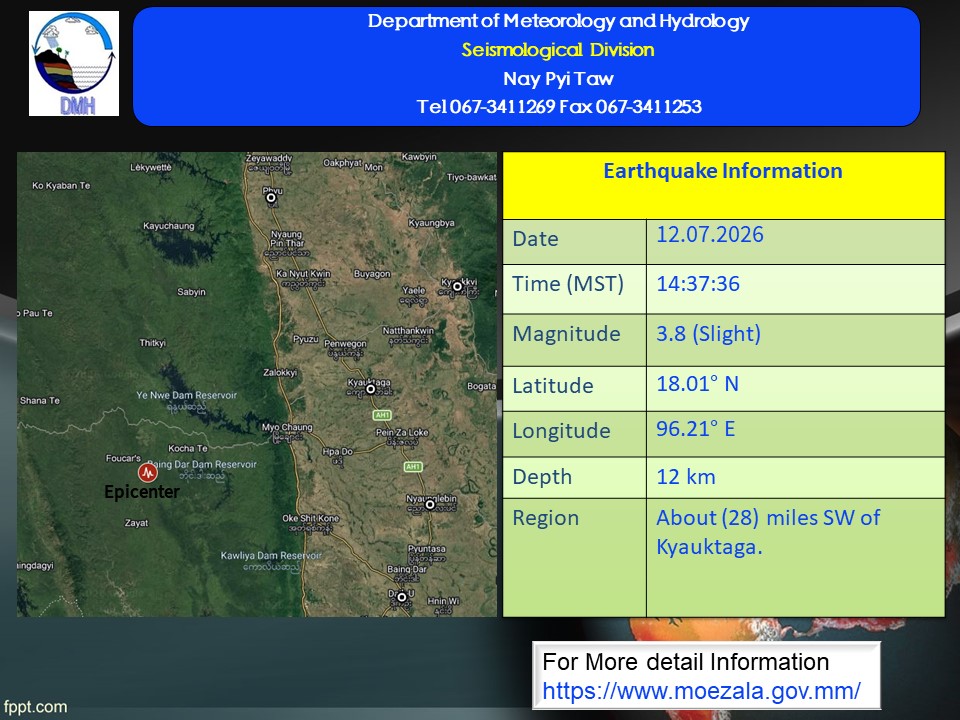This screenshot has width=960, height=720.
Task: Click 'Department of Meteorology and Hydrology' title
Action: tap(558, 21)
